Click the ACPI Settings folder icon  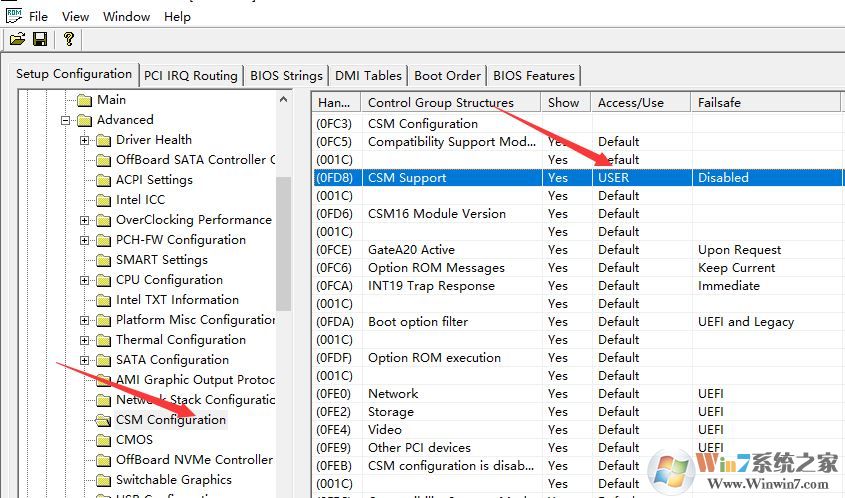pyautogui.click(x=103, y=180)
